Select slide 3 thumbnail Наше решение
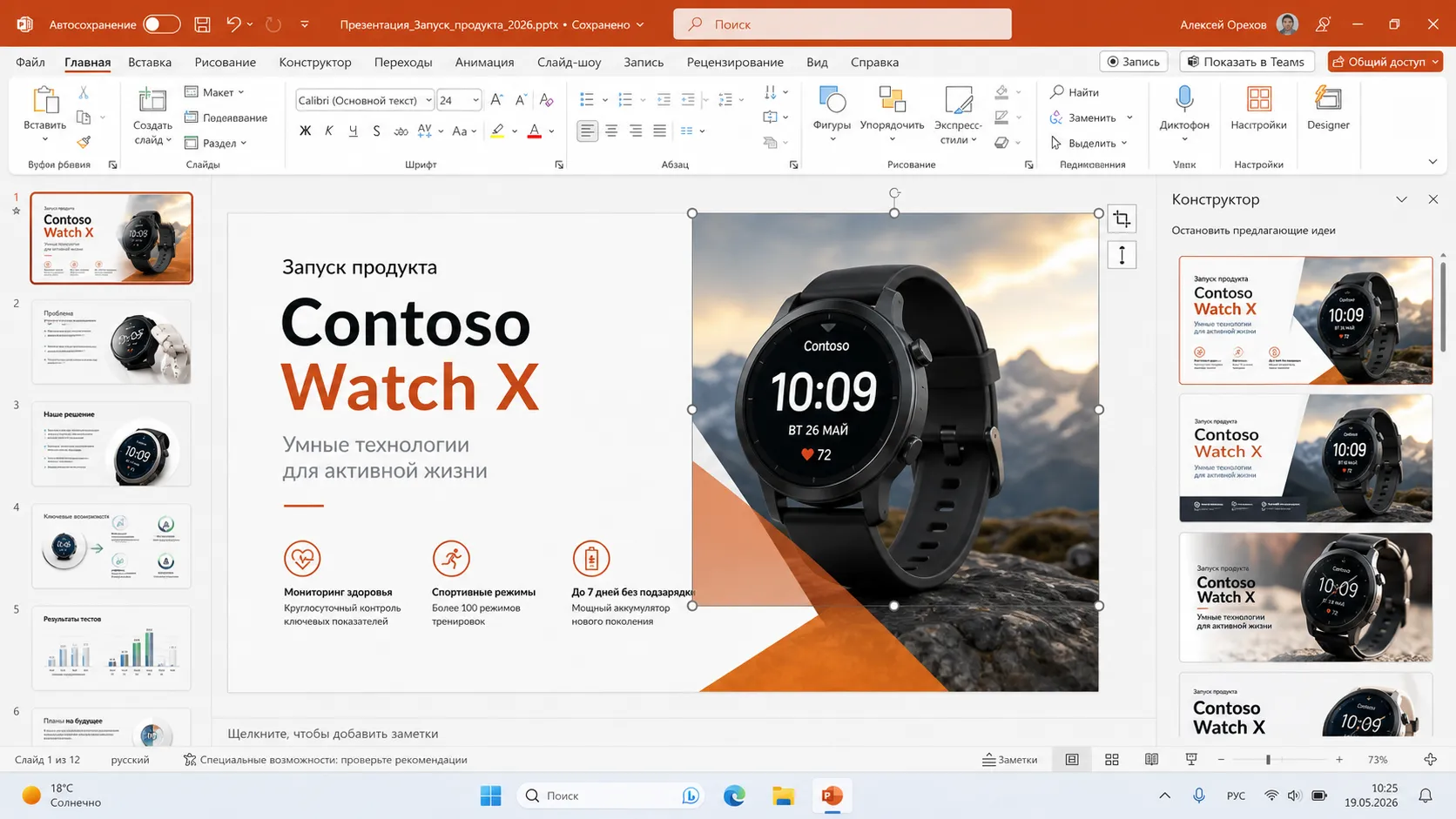The height and width of the screenshot is (819, 1456). (x=111, y=444)
